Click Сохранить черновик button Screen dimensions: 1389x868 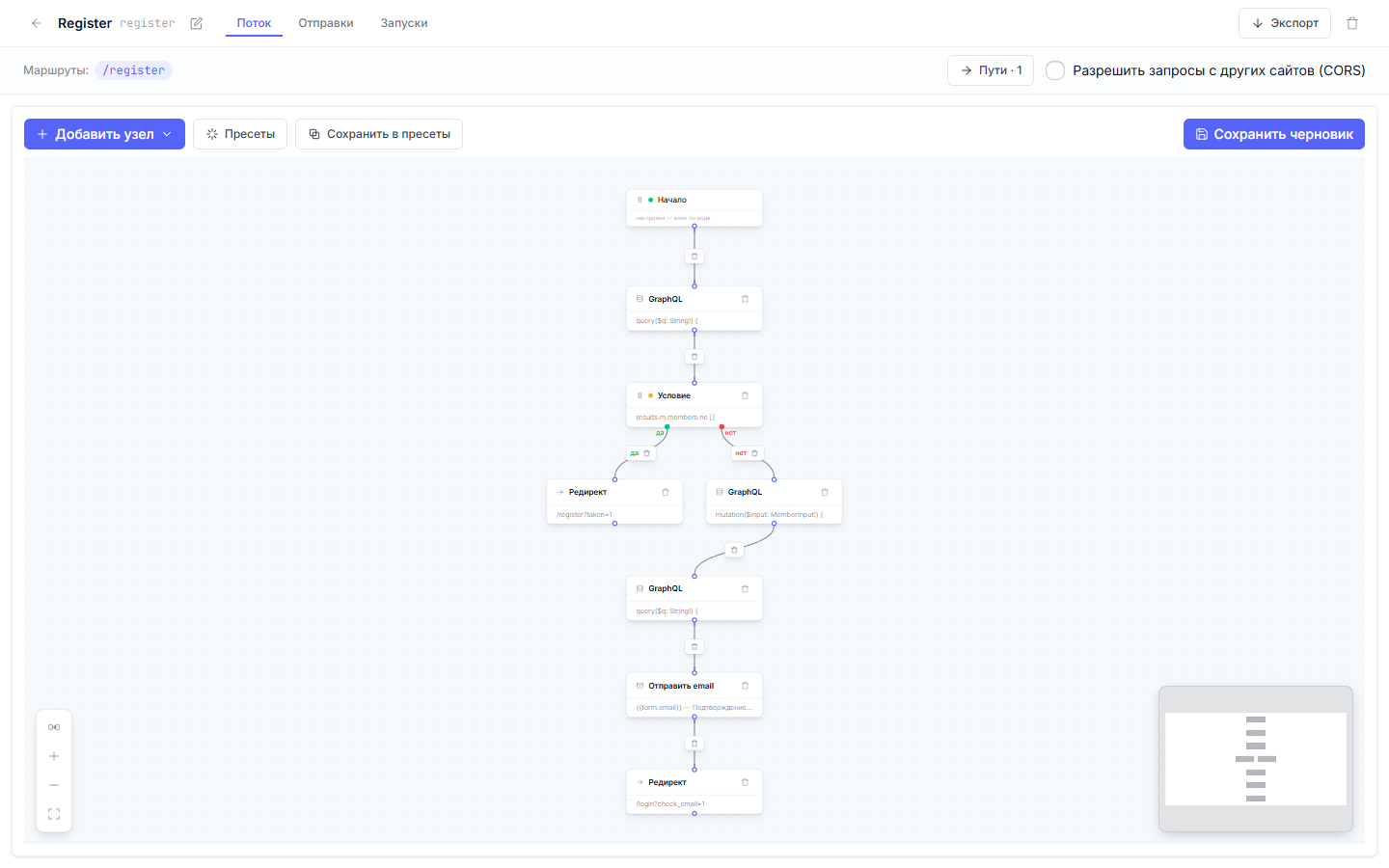pyautogui.click(x=1274, y=134)
